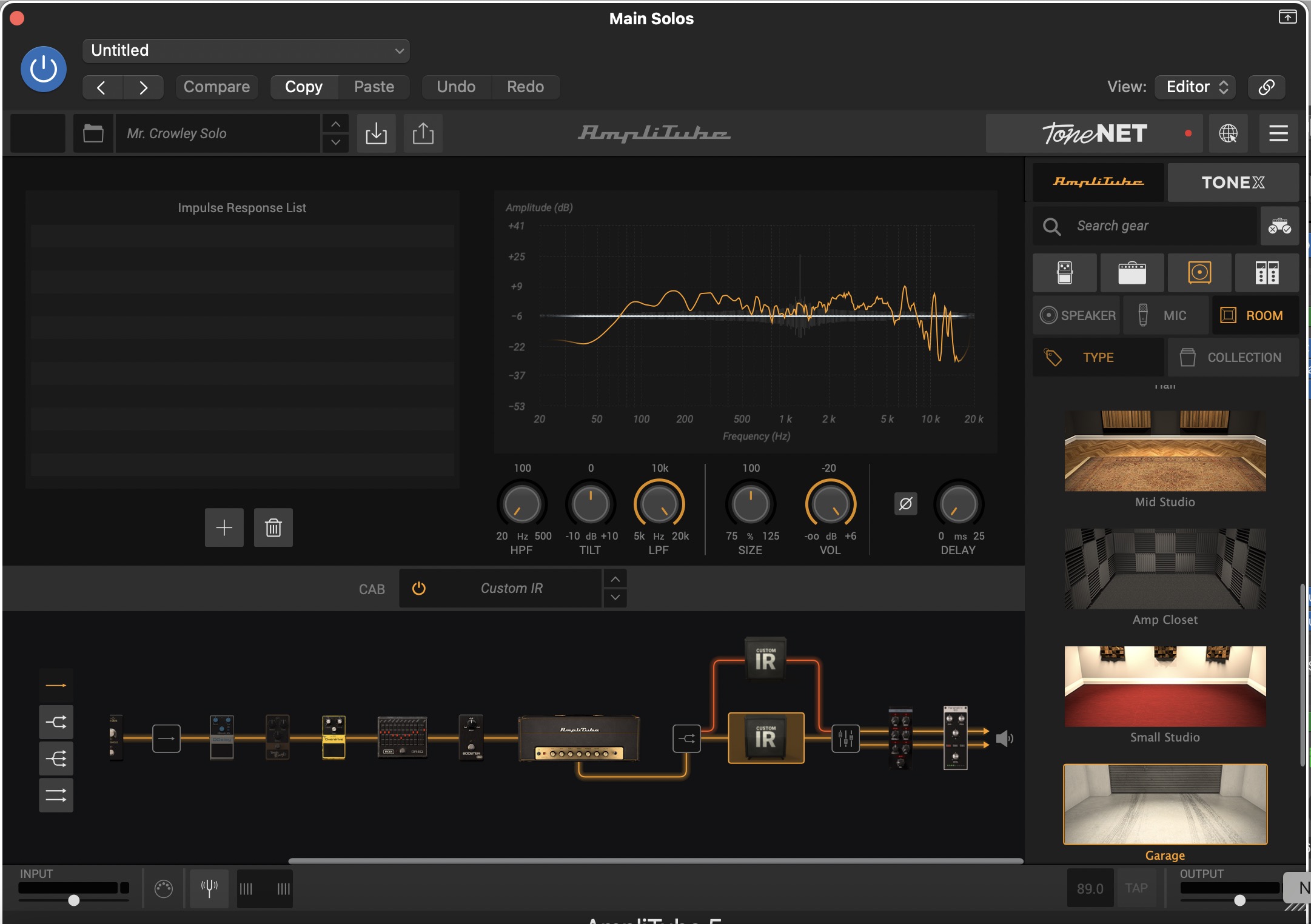Click the globe web icon
This screenshot has width=1311, height=924.
coord(1228,133)
